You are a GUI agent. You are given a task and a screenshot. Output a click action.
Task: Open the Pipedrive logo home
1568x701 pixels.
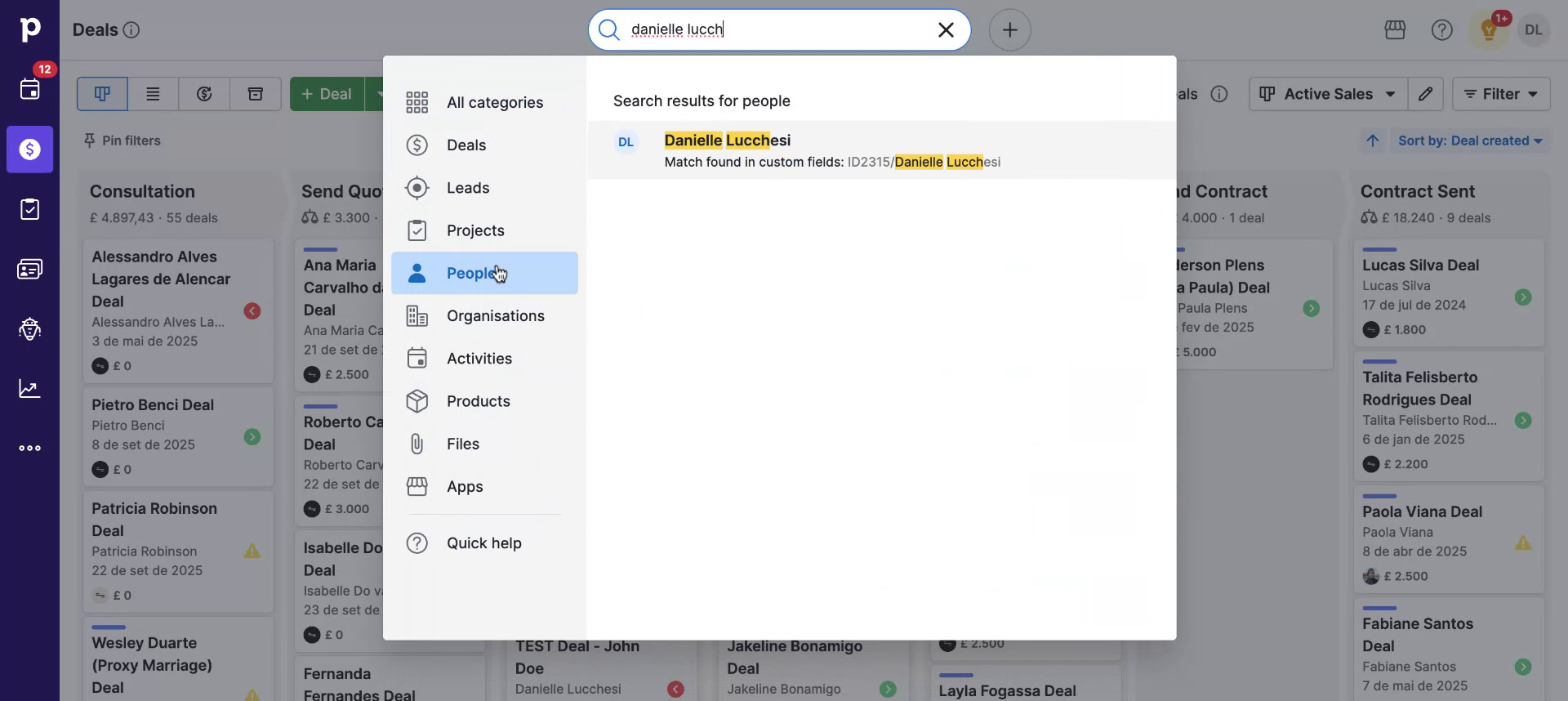[x=29, y=29]
